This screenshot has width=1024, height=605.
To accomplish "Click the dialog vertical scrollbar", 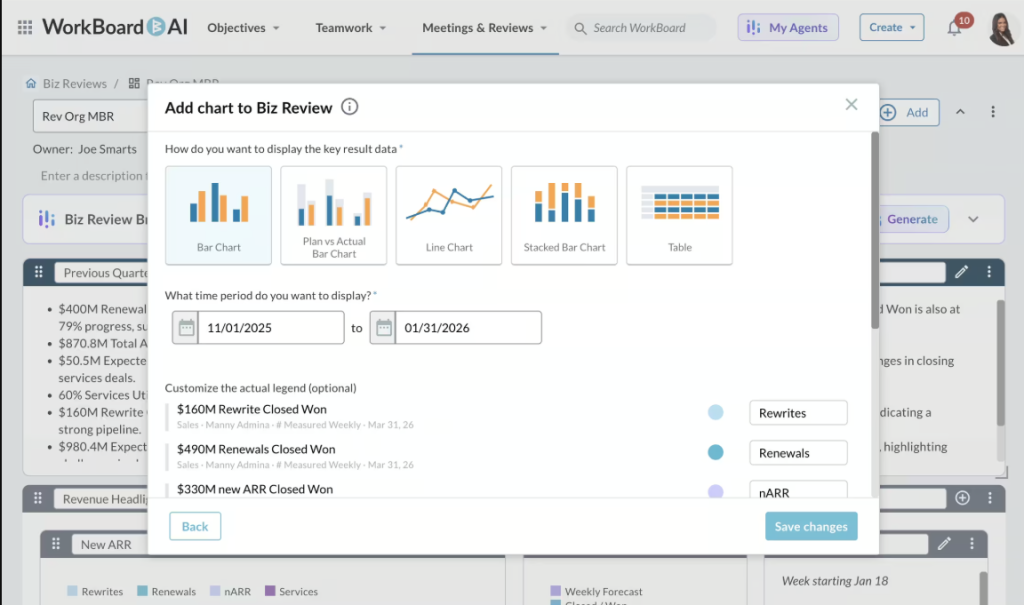I will tap(875, 230).
